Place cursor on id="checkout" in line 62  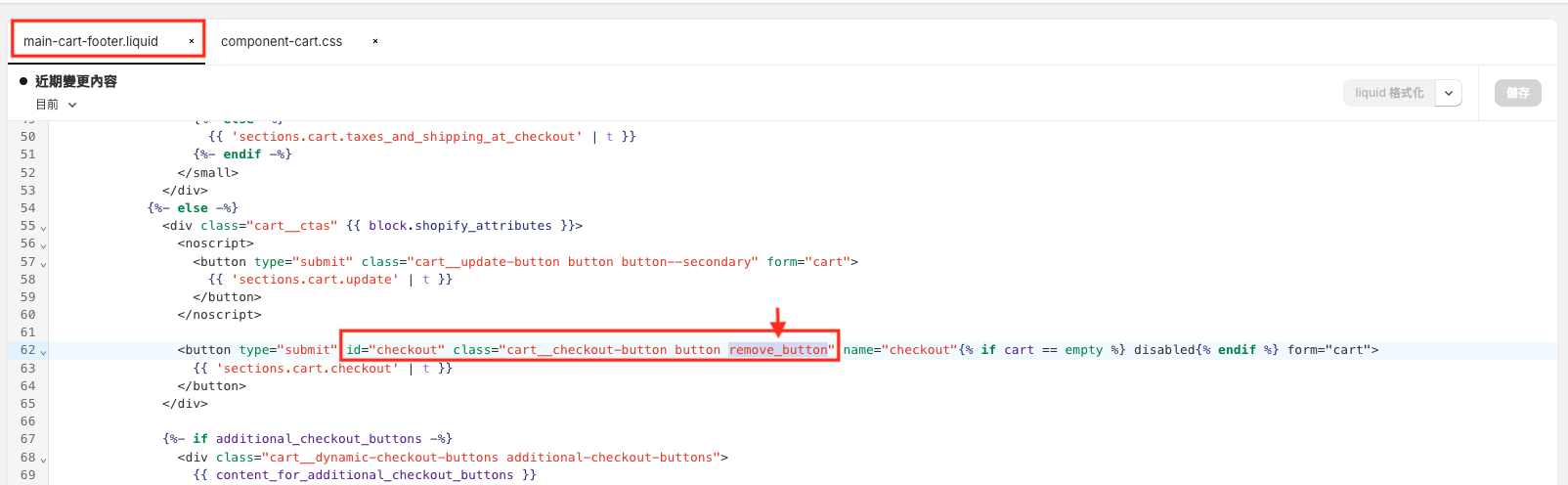(x=395, y=350)
